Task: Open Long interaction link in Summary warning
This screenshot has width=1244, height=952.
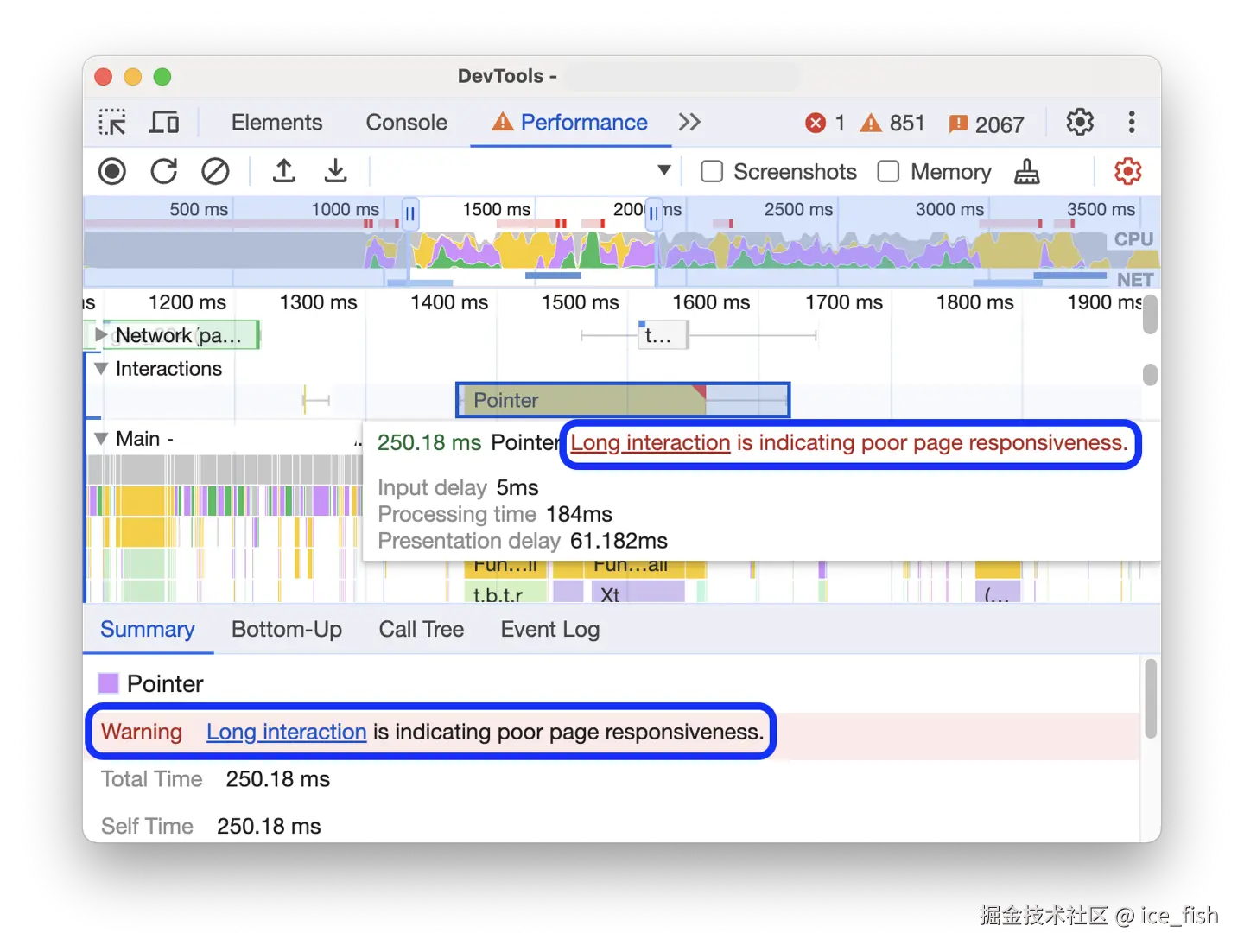Action: tap(287, 733)
